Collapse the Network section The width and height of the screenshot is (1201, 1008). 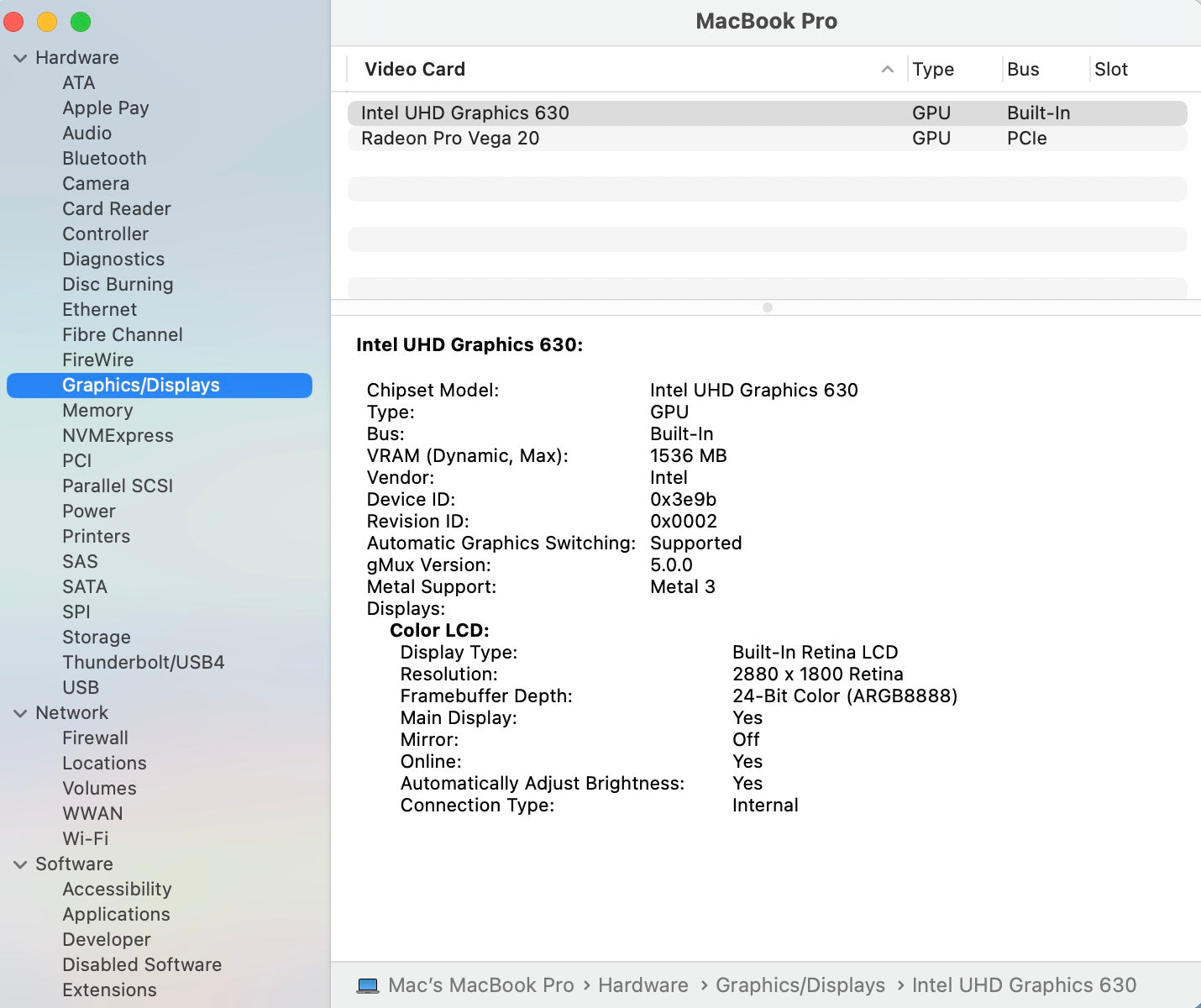tap(19, 712)
